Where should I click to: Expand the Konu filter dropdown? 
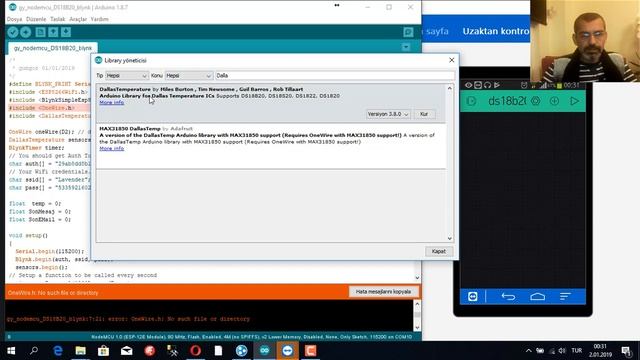(189, 76)
